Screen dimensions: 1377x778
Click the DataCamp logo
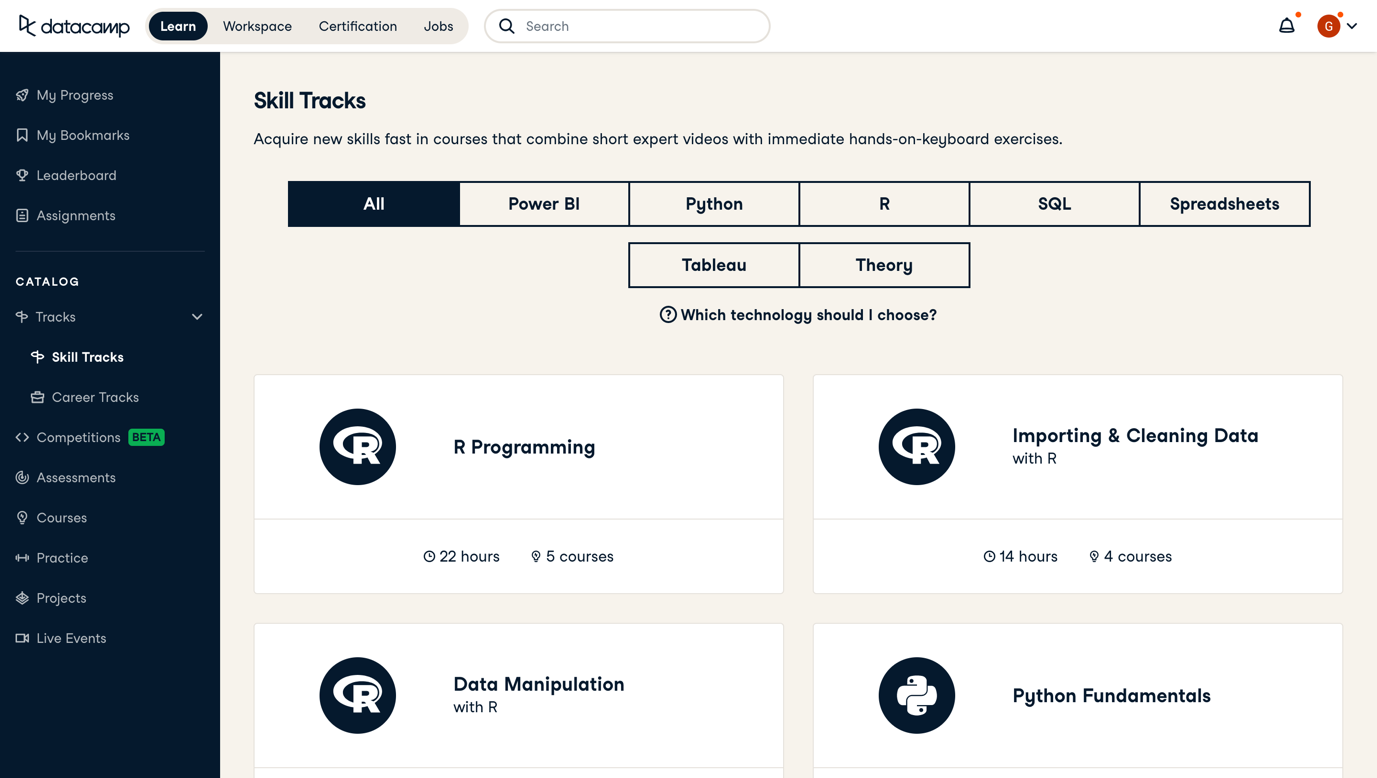pos(74,26)
